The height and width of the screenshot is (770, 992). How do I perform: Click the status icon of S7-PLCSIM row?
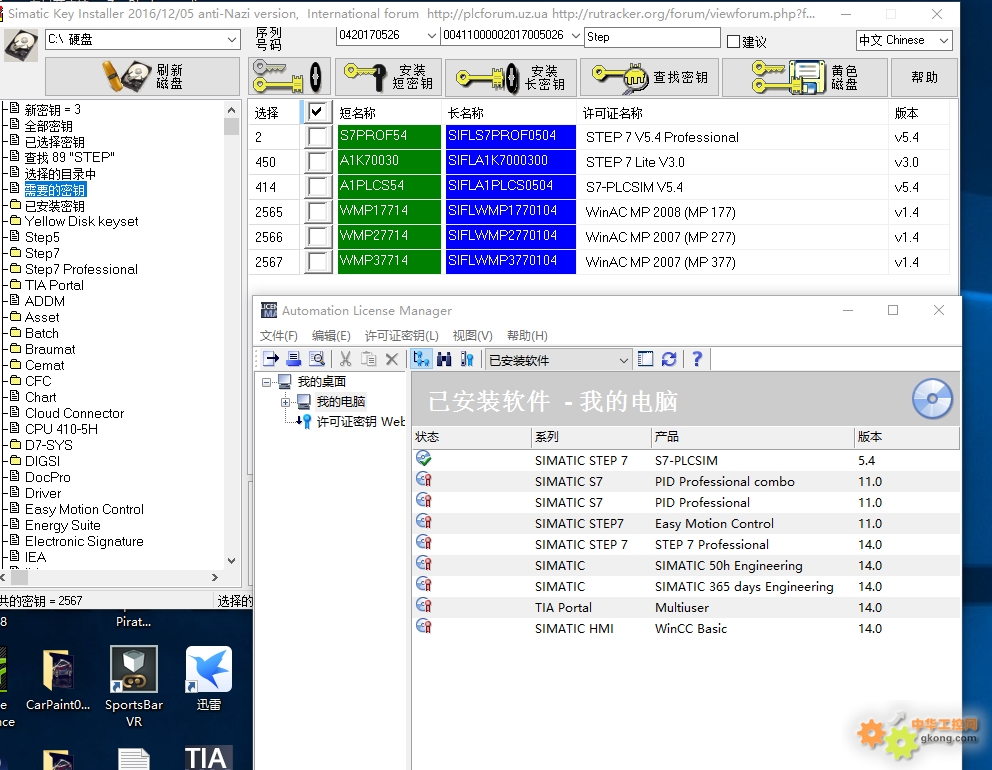(424, 459)
